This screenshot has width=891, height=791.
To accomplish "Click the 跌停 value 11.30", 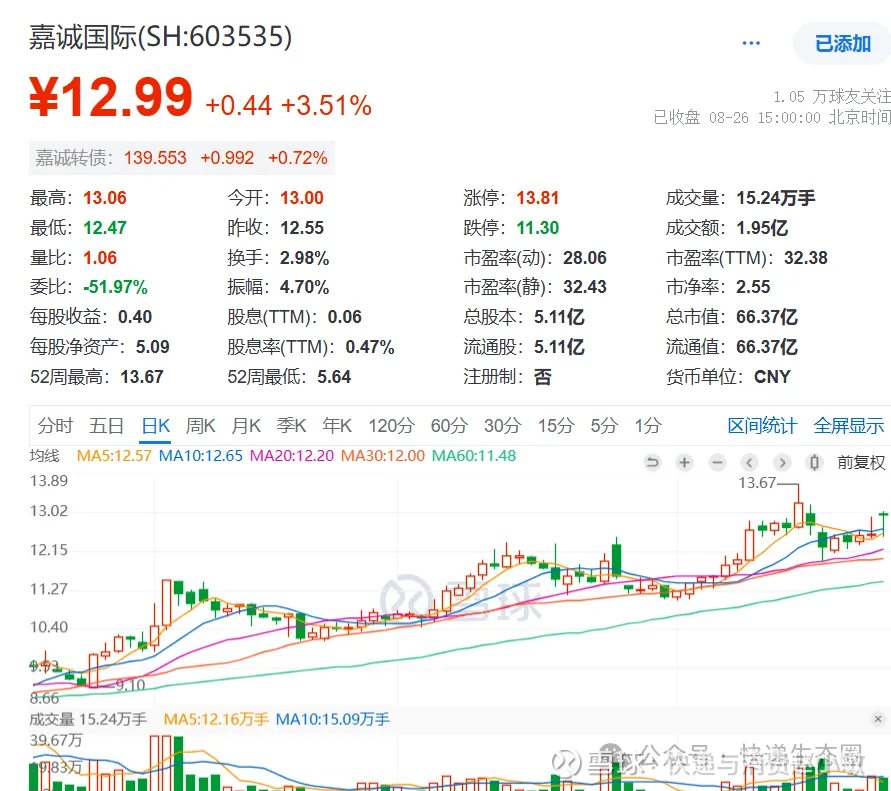I will (x=538, y=228).
